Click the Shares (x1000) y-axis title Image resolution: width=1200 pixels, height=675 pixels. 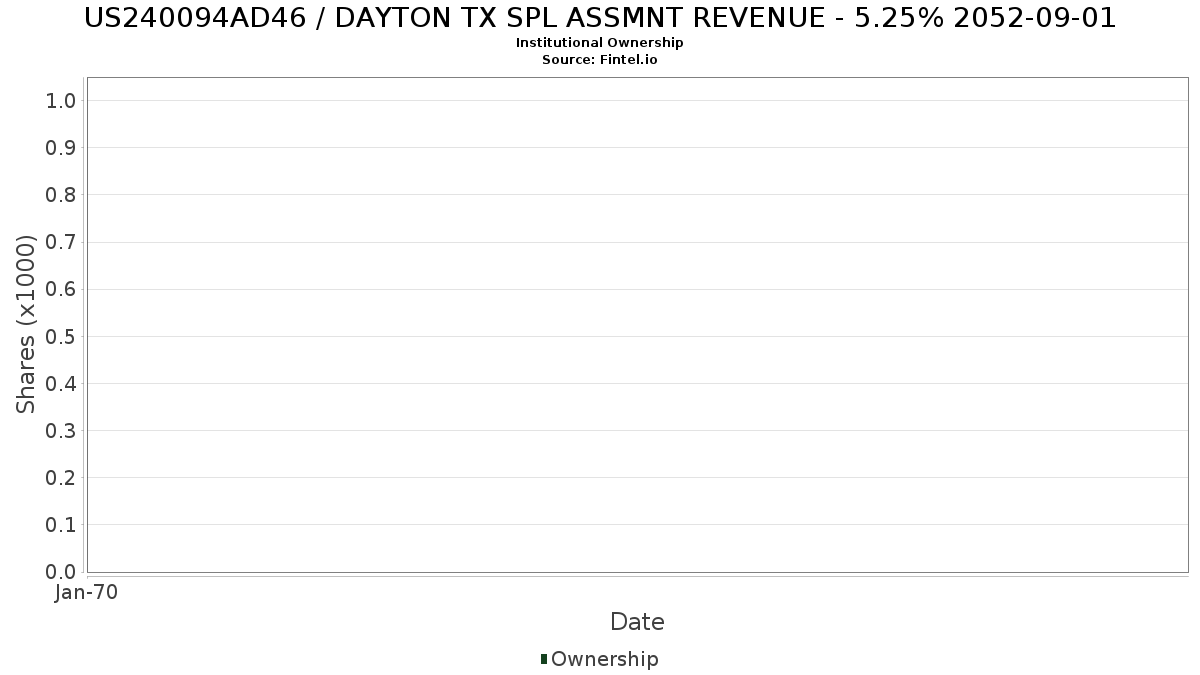click(x=26, y=324)
